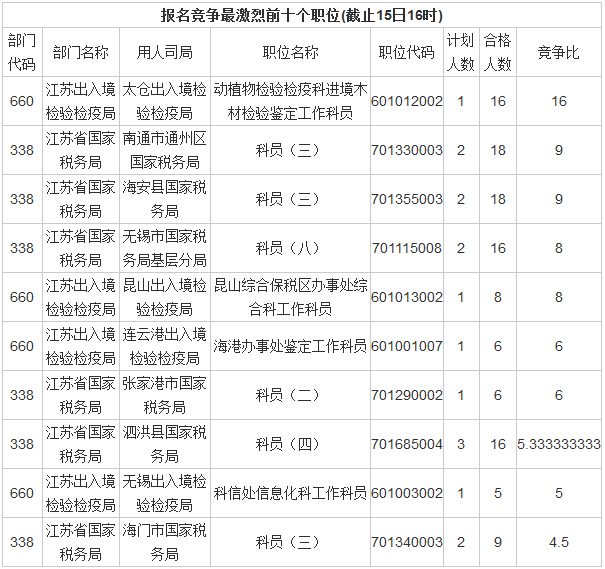Click department name in row 701290002
The height and width of the screenshot is (569, 605).
(81, 395)
